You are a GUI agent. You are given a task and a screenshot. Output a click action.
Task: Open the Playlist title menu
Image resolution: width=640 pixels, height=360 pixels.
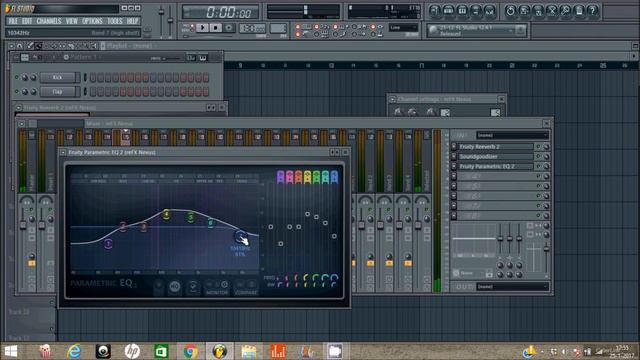tap(129, 46)
